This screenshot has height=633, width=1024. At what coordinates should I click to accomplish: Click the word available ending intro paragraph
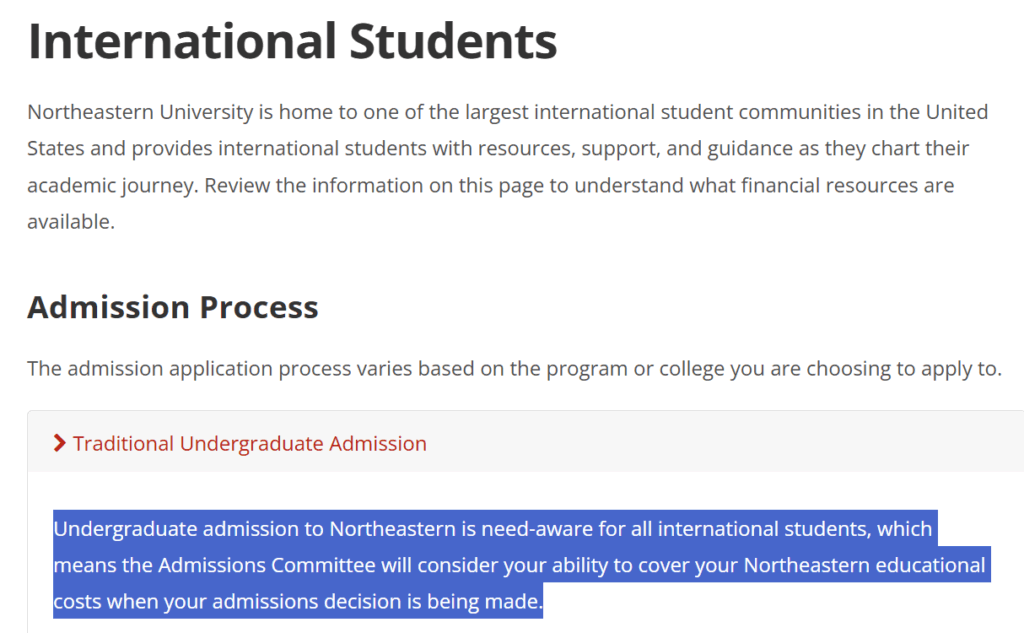pyautogui.click(x=70, y=222)
